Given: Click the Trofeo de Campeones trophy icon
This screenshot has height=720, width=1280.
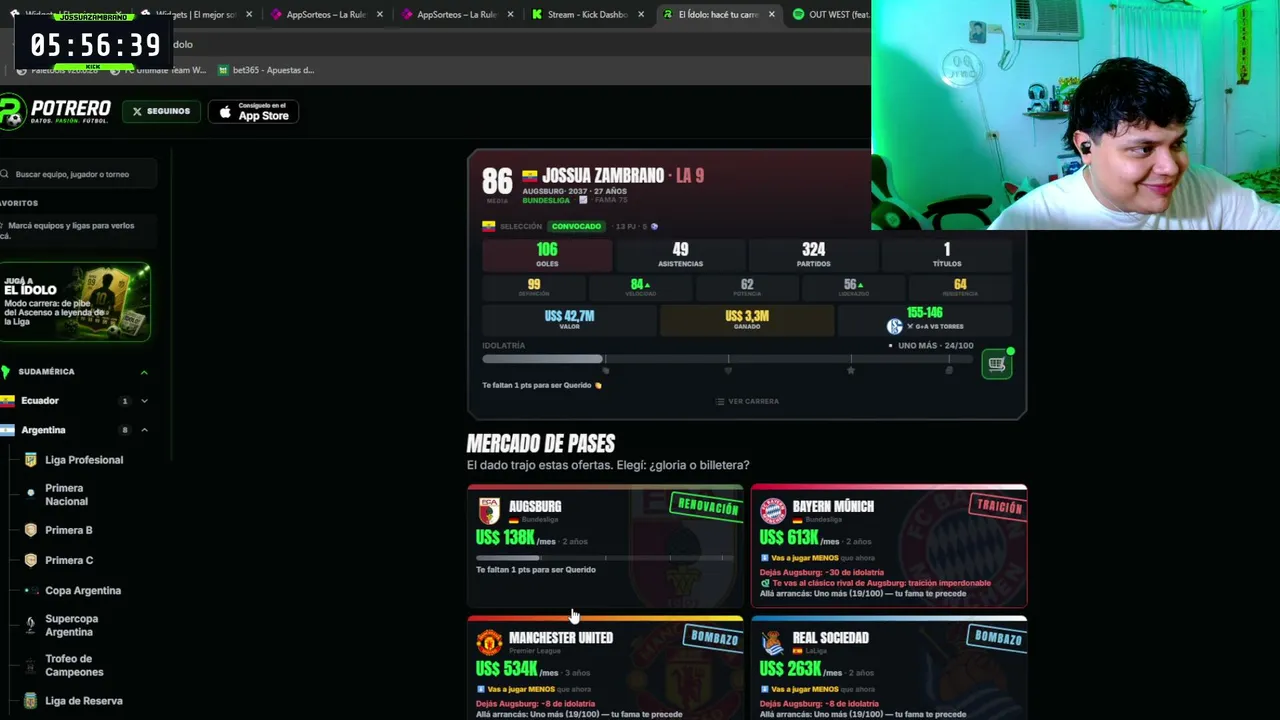Looking at the screenshot, I should click(30, 665).
